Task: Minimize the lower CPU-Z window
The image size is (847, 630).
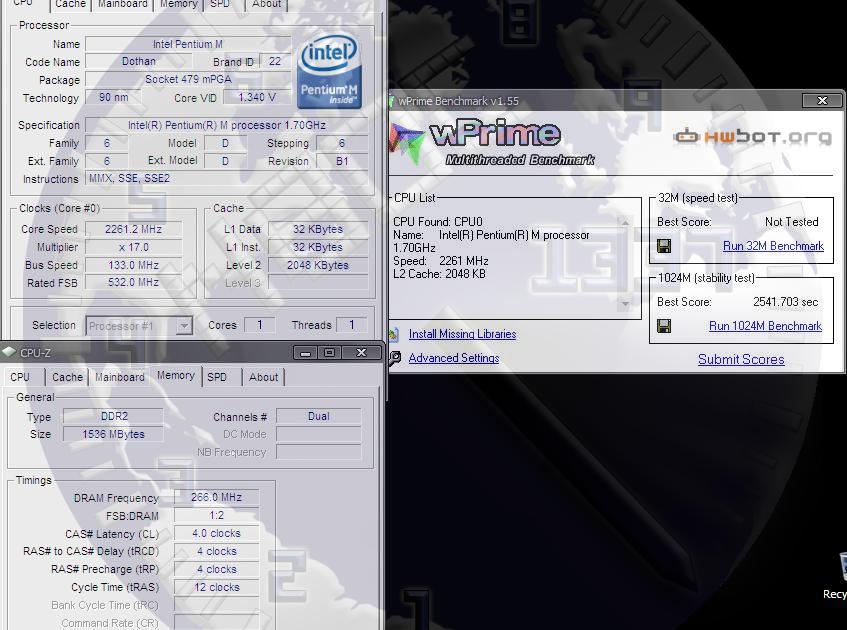Action: [x=305, y=353]
